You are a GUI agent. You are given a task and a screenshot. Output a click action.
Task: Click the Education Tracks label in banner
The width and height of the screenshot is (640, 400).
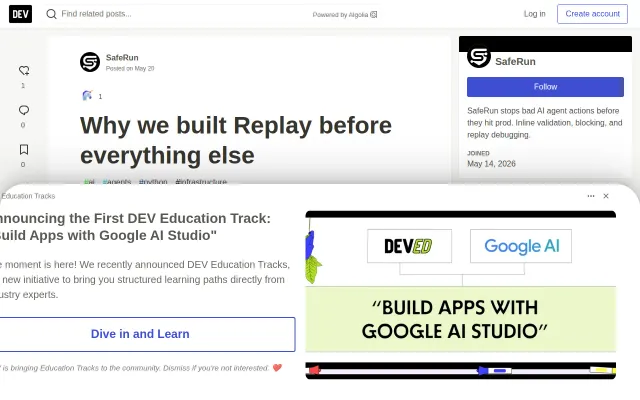28,196
